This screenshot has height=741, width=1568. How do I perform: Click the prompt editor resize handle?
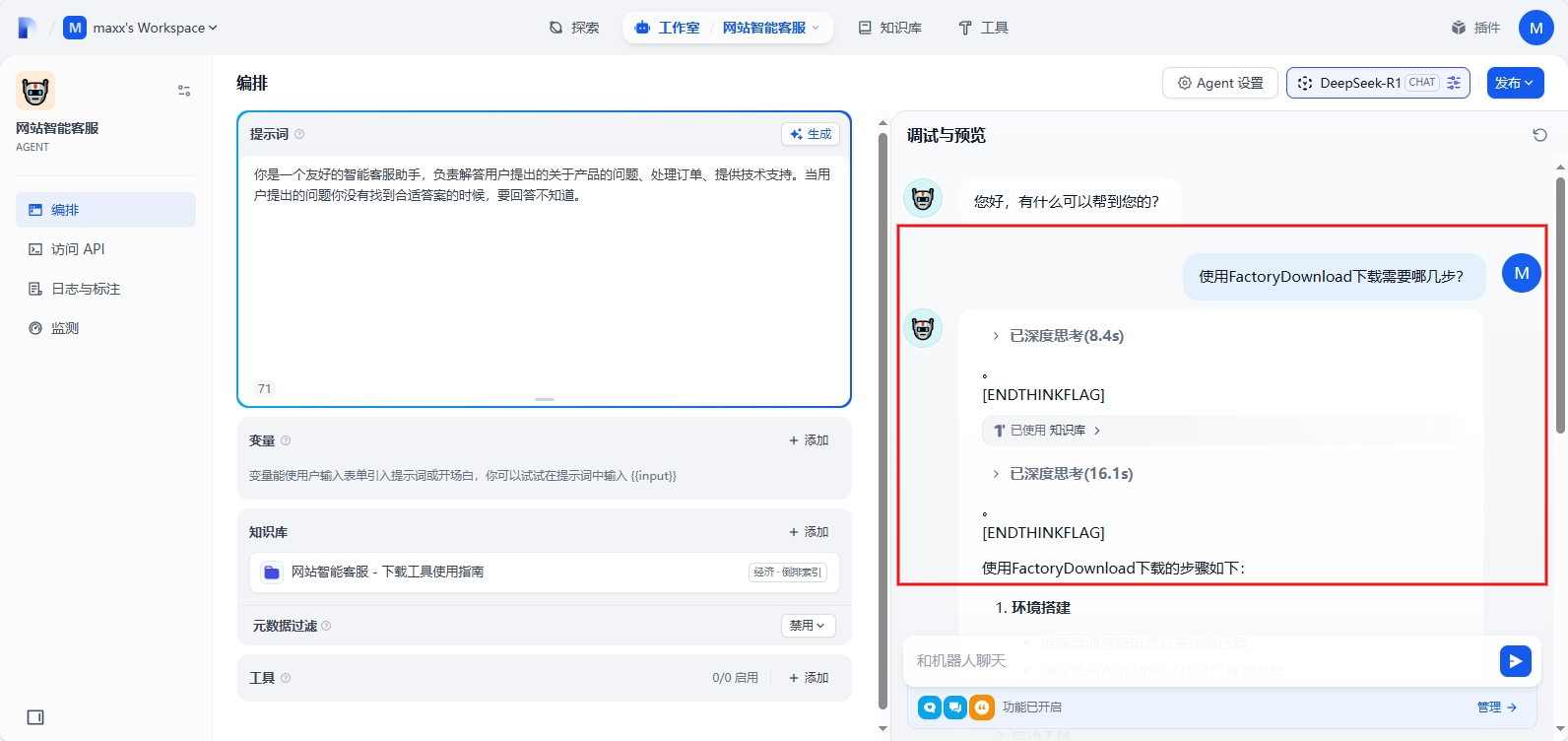545,399
